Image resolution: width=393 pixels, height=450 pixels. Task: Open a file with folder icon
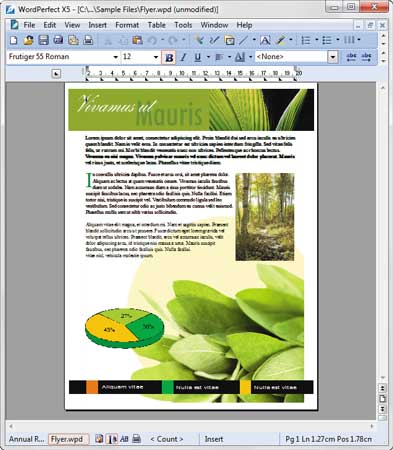tap(29, 40)
